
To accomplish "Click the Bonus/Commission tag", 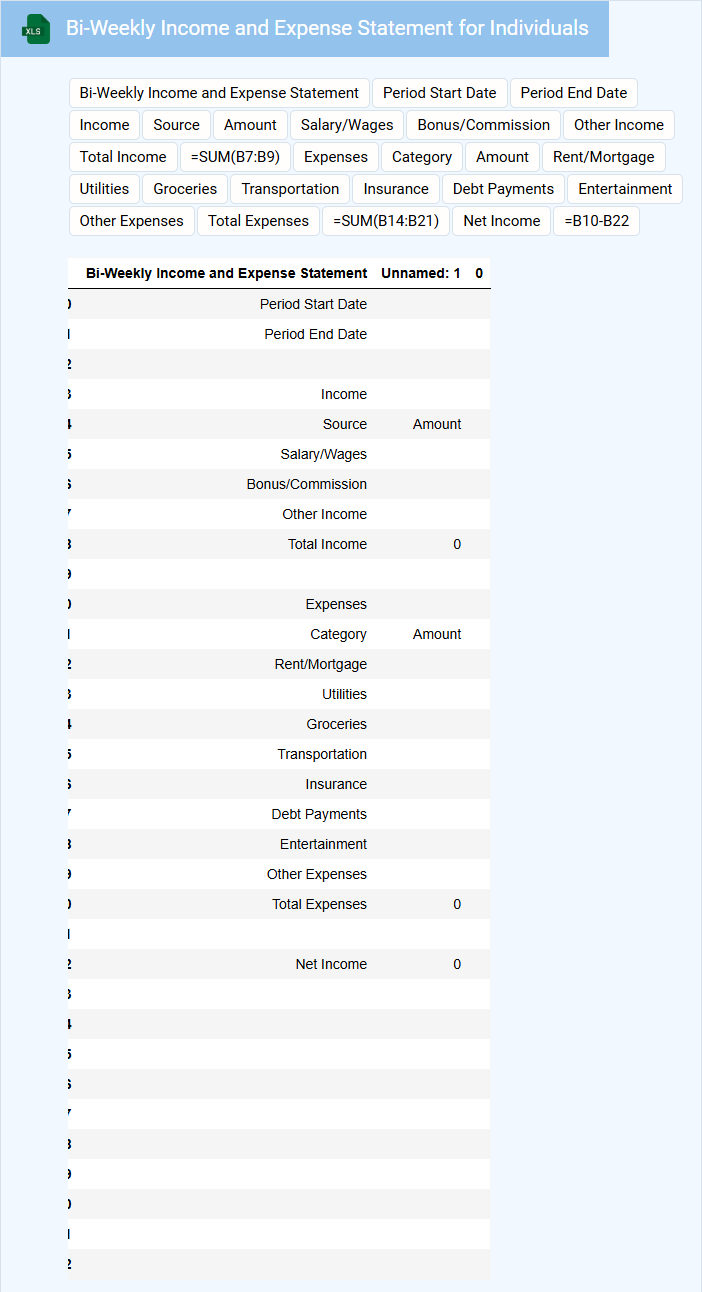I will (483, 125).
